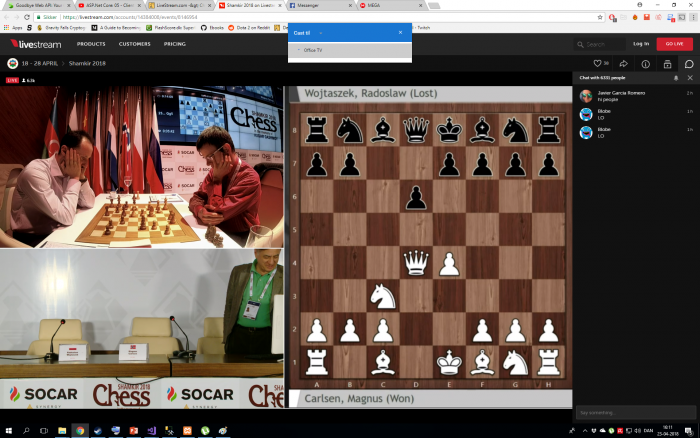Click the Pricing link
The height and width of the screenshot is (438, 700).
[x=175, y=44]
